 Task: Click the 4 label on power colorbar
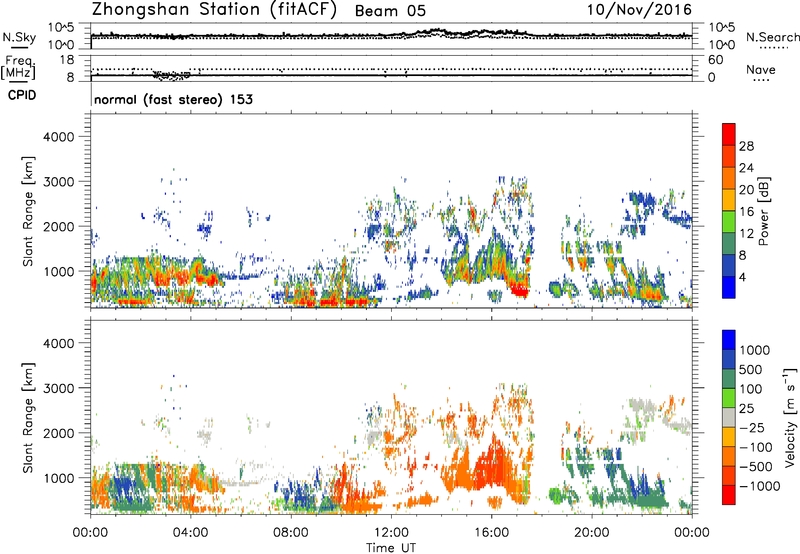click(742, 277)
